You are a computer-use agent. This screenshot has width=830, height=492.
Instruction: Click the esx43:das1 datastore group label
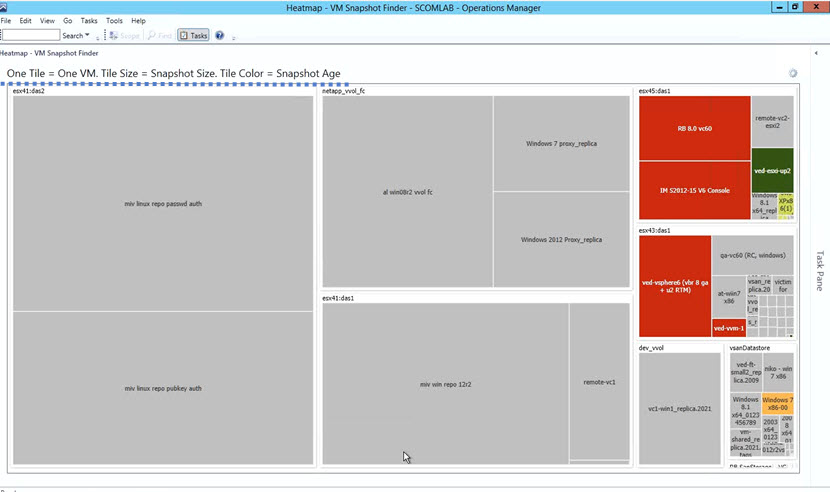point(654,230)
